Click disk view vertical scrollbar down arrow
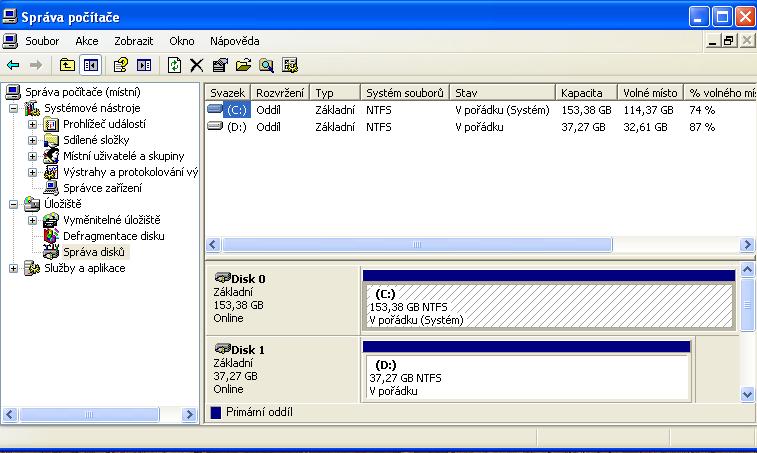This screenshot has height=453, width=757. coord(747,395)
